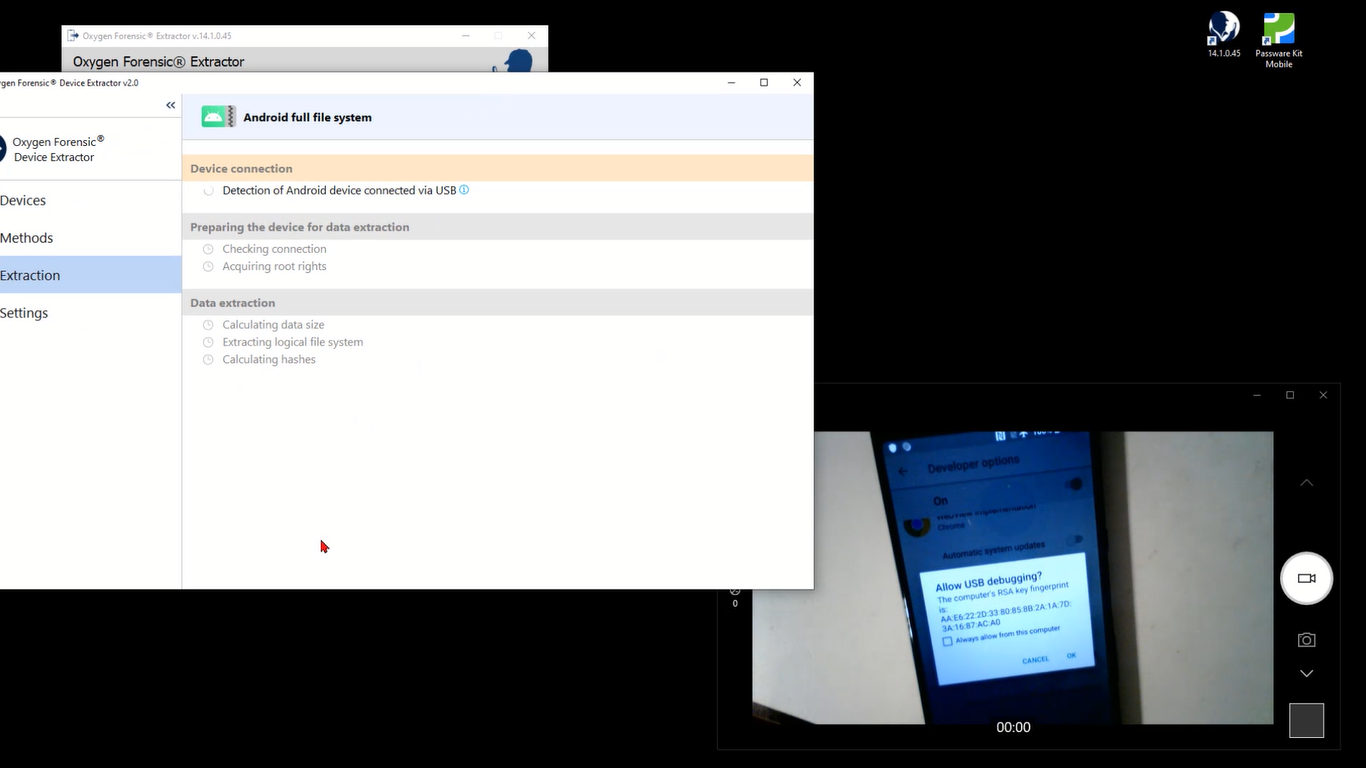Click the Device connection section header
The height and width of the screenshot is (768, 1366).
pyautogui.click(x=498, y=168)
